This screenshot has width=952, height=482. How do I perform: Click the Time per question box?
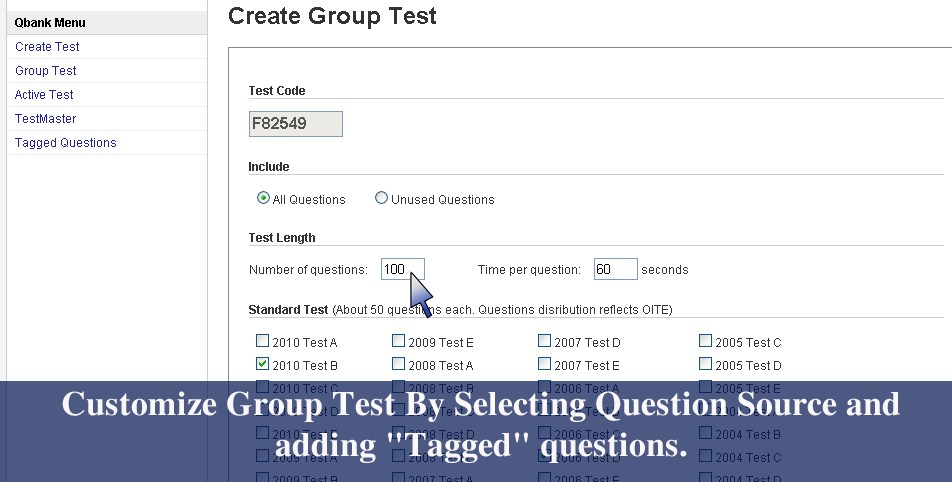click(615, 269)
